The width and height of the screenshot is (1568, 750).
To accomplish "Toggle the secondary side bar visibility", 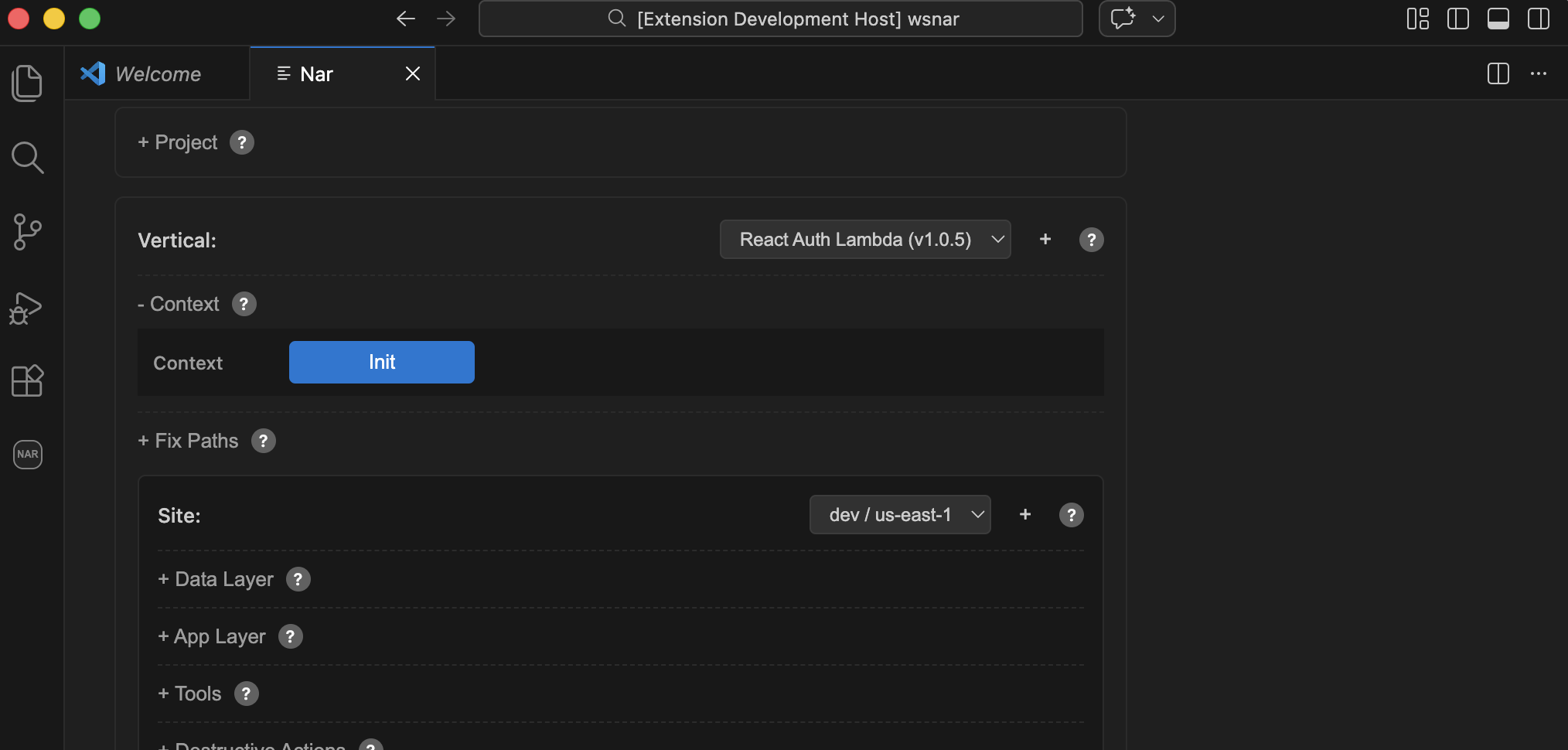I will point(1538,19).
